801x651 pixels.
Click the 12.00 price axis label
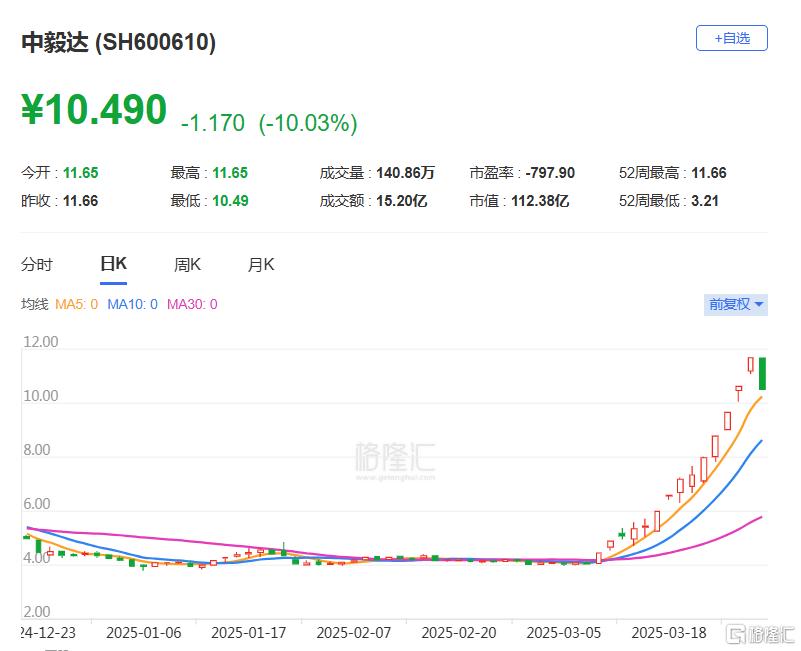(x=41, y=341)
